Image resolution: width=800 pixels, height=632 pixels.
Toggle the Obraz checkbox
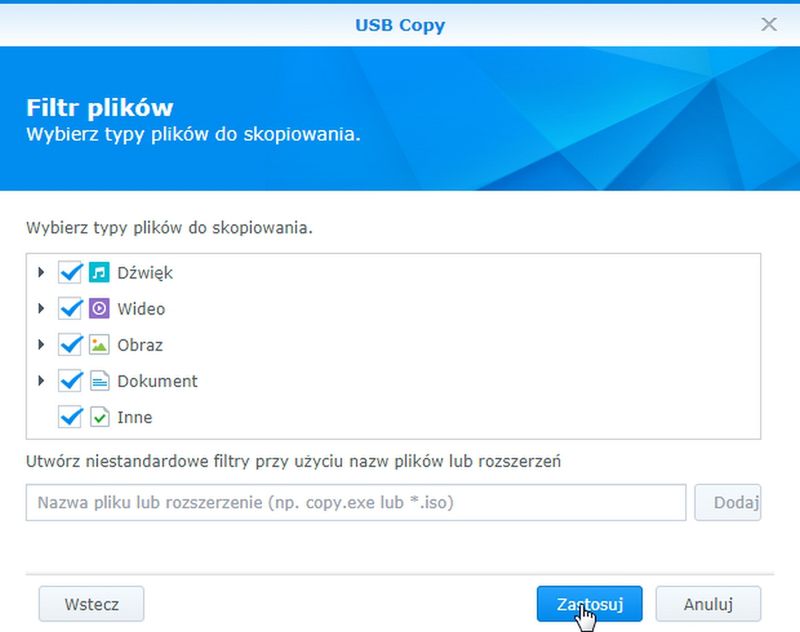(70, 345)
